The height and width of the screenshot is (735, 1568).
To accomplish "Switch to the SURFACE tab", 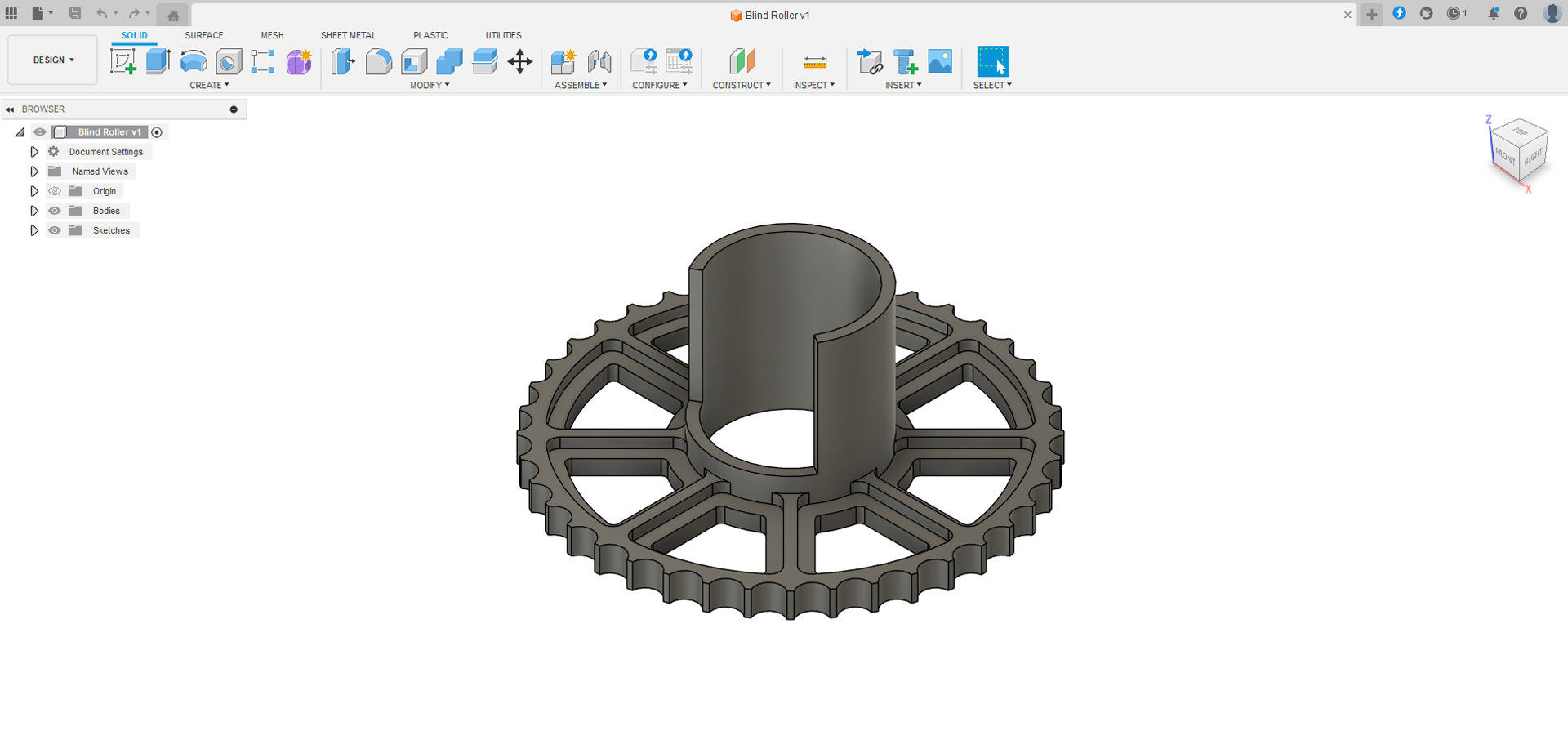I will 204,35.
